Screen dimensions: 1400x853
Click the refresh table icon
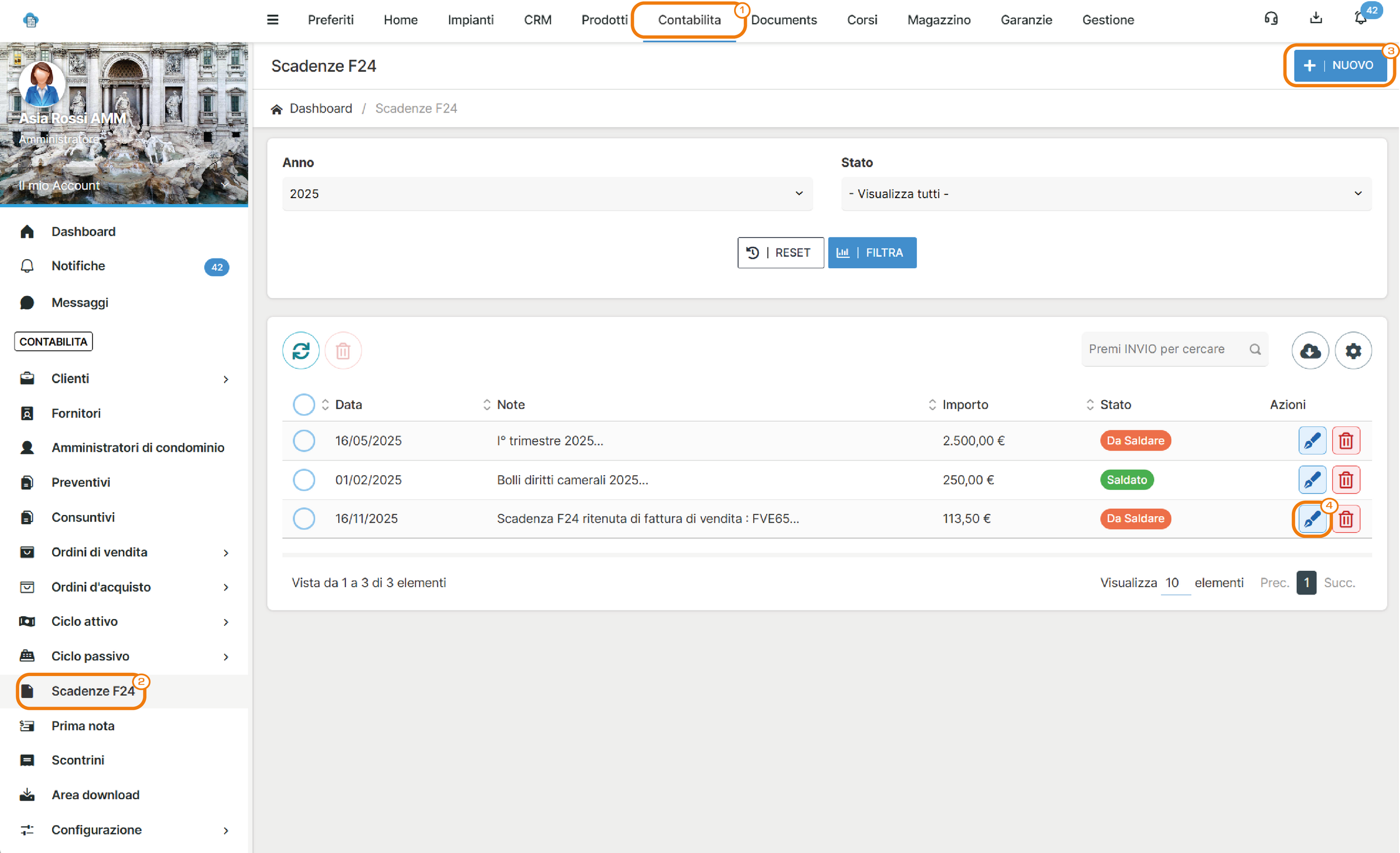pyautogui.click(x=301, y=350)
